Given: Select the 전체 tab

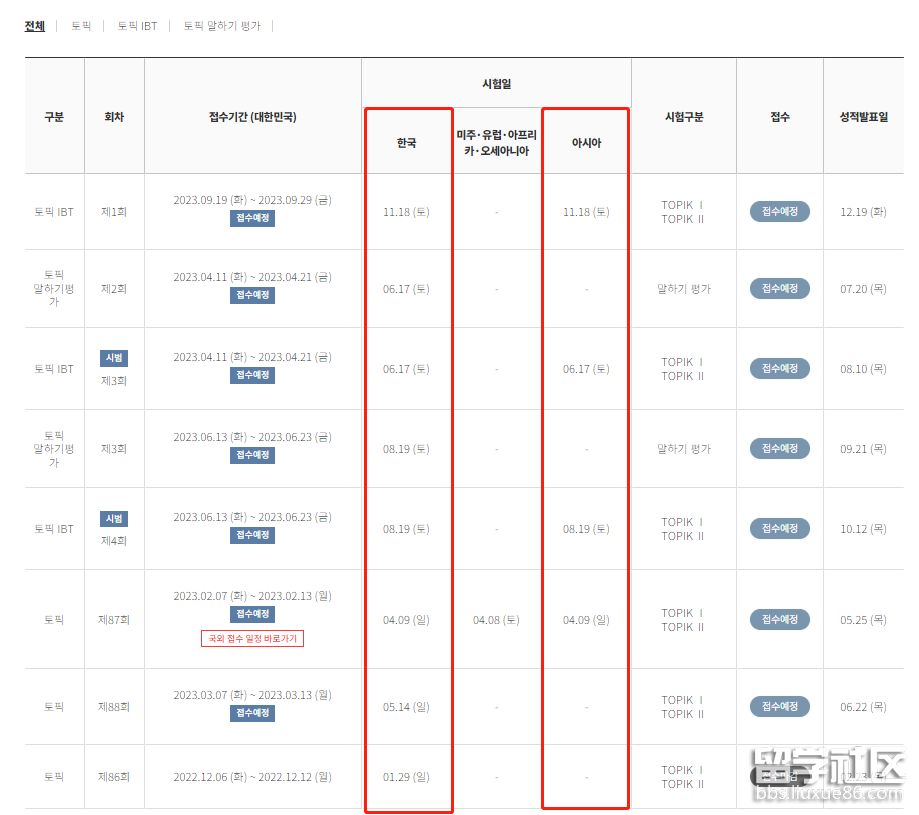Looking at the screenshot, I should 35,26.
